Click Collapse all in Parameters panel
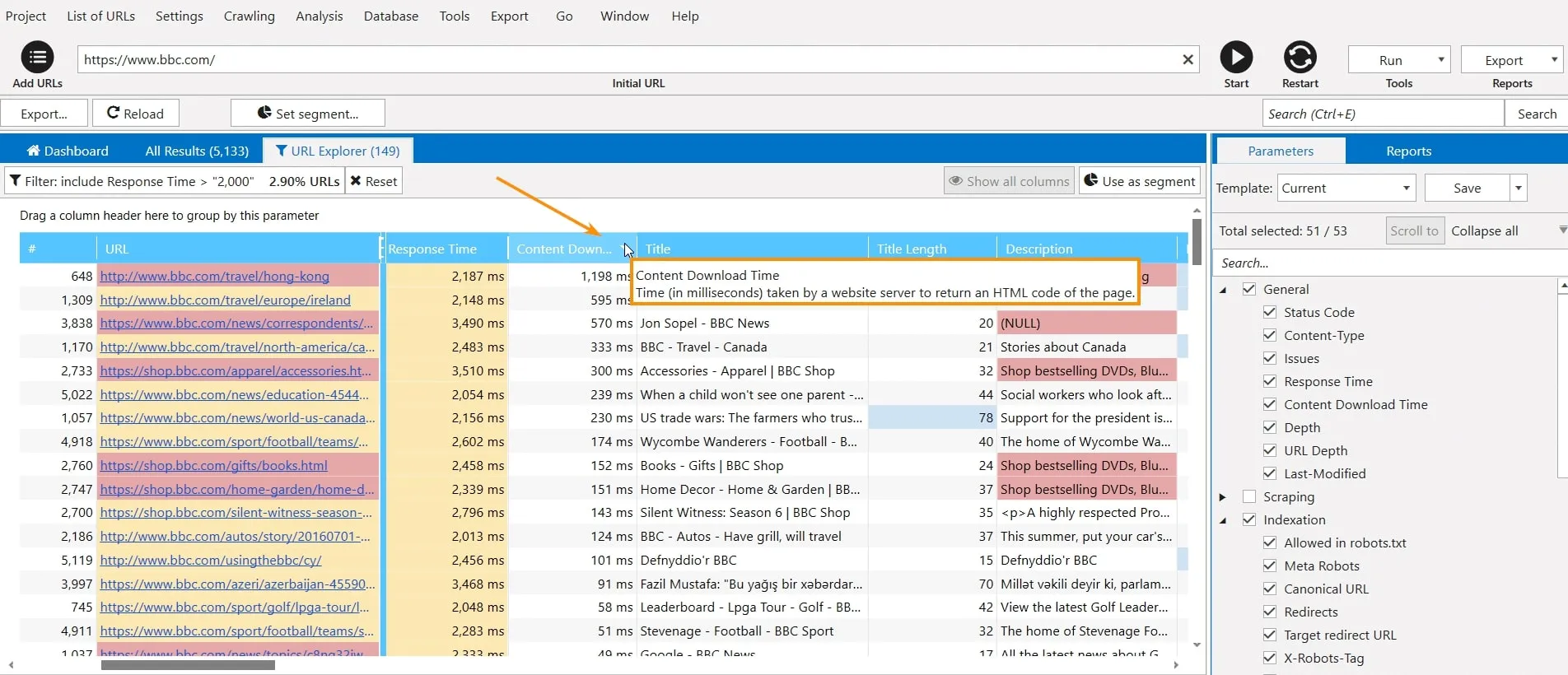This screenshot has width=1568, height=675. [1484, 230]
